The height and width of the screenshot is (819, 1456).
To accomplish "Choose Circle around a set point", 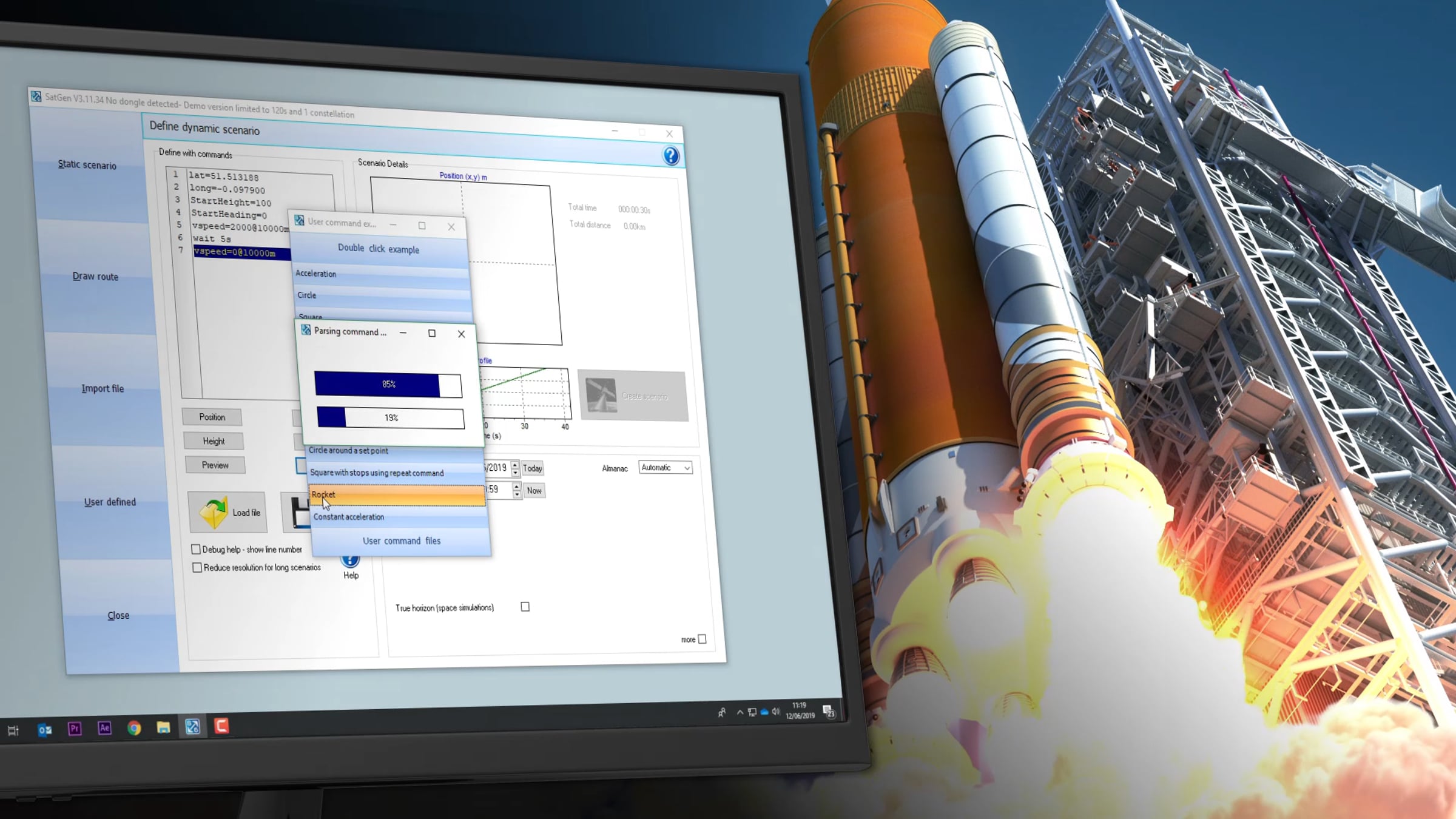I will (394, 451).
